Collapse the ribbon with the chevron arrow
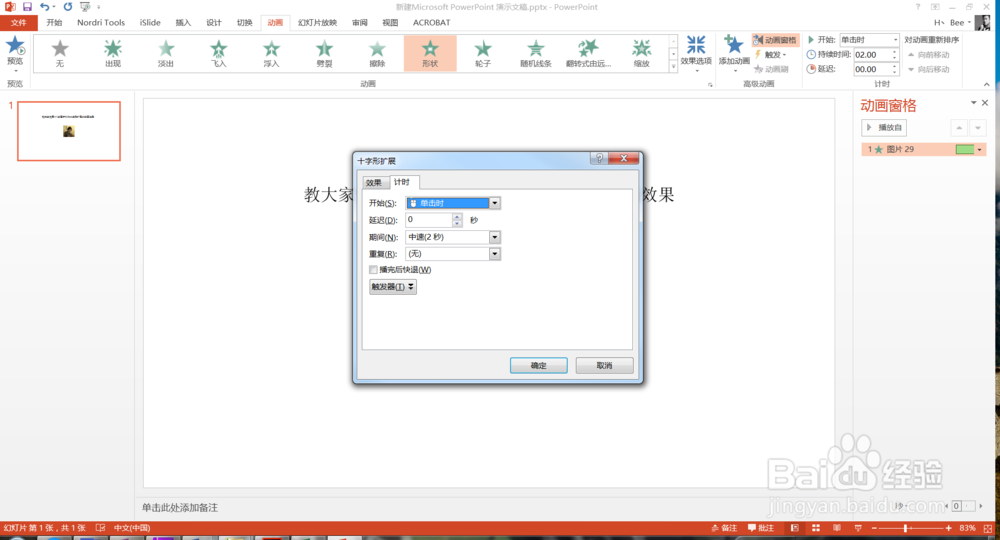The width and height of the screenshot is (1000, 540). pyautogui.click(x=987, y=84)
